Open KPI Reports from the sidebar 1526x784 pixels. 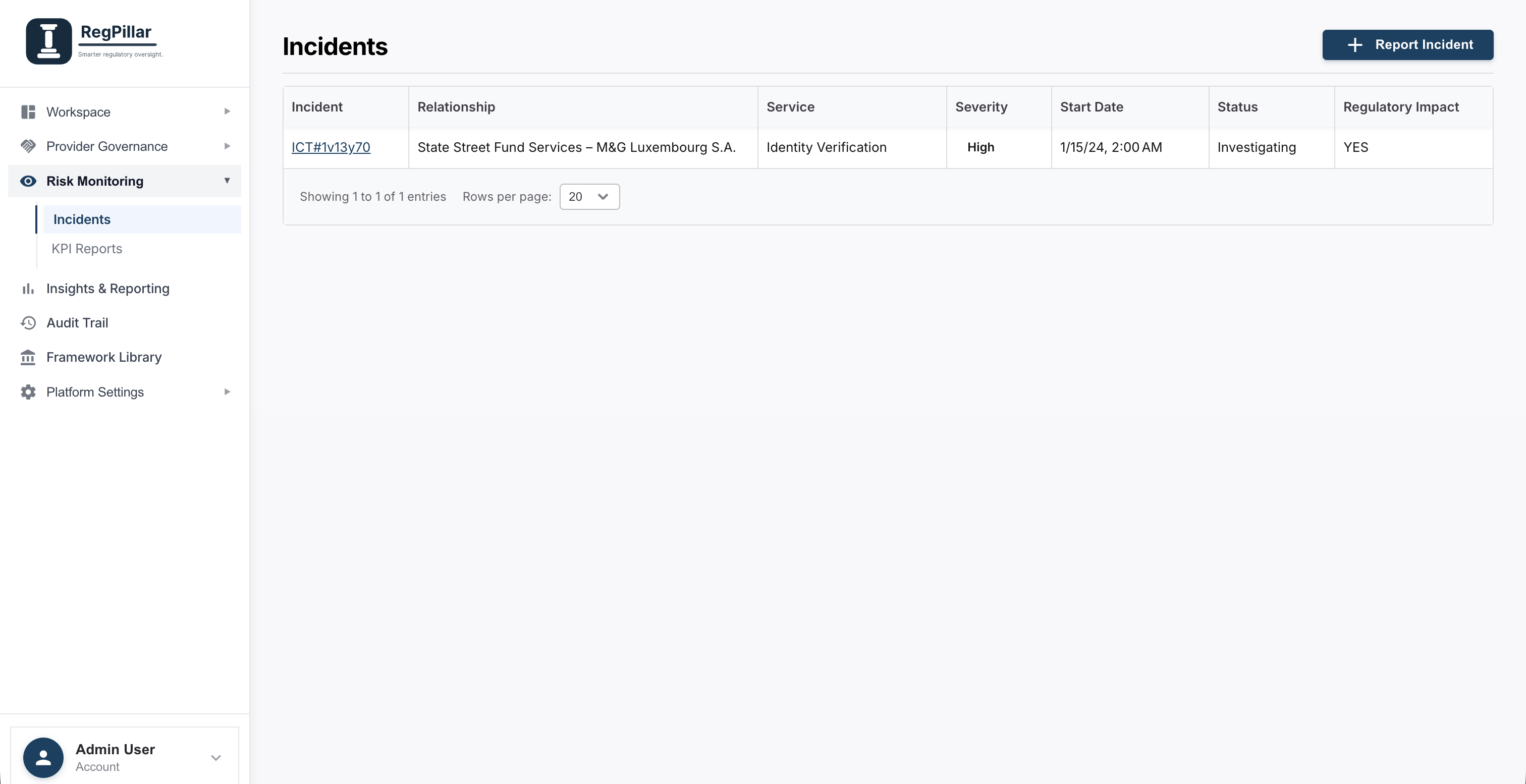coord(86,248)
